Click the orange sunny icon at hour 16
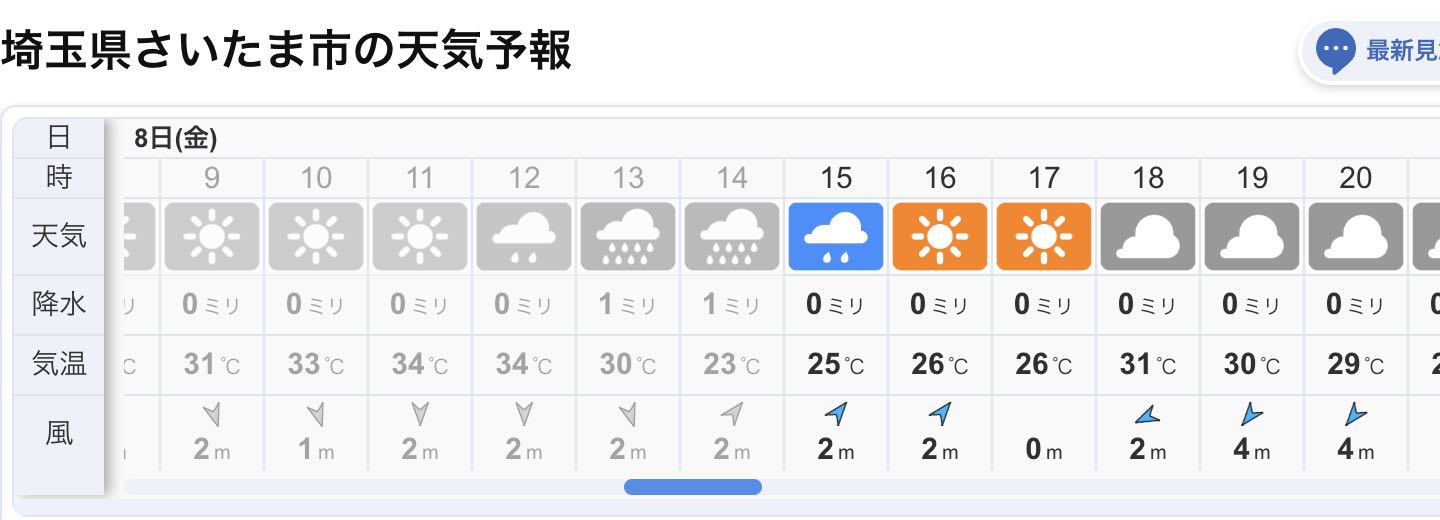 click(940, 237)
